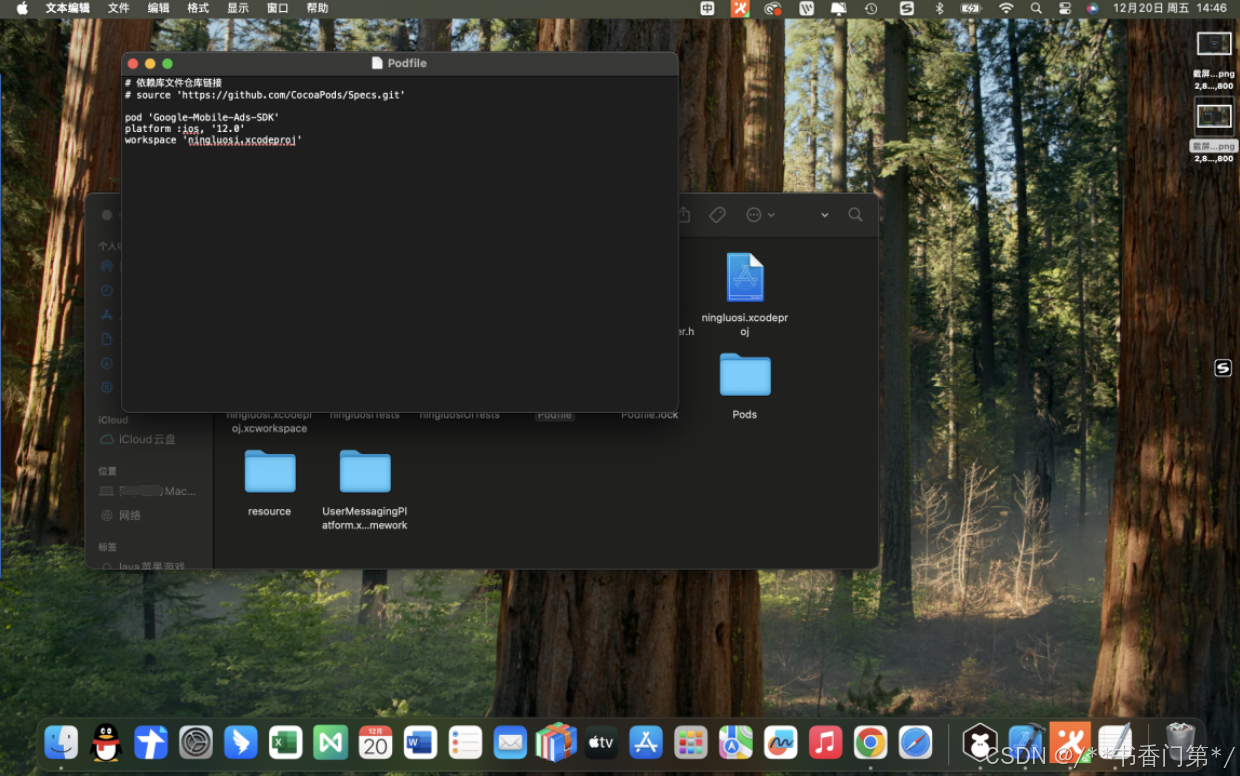Click the Wi-Fi menu bar icon

tap(1006, 8)
